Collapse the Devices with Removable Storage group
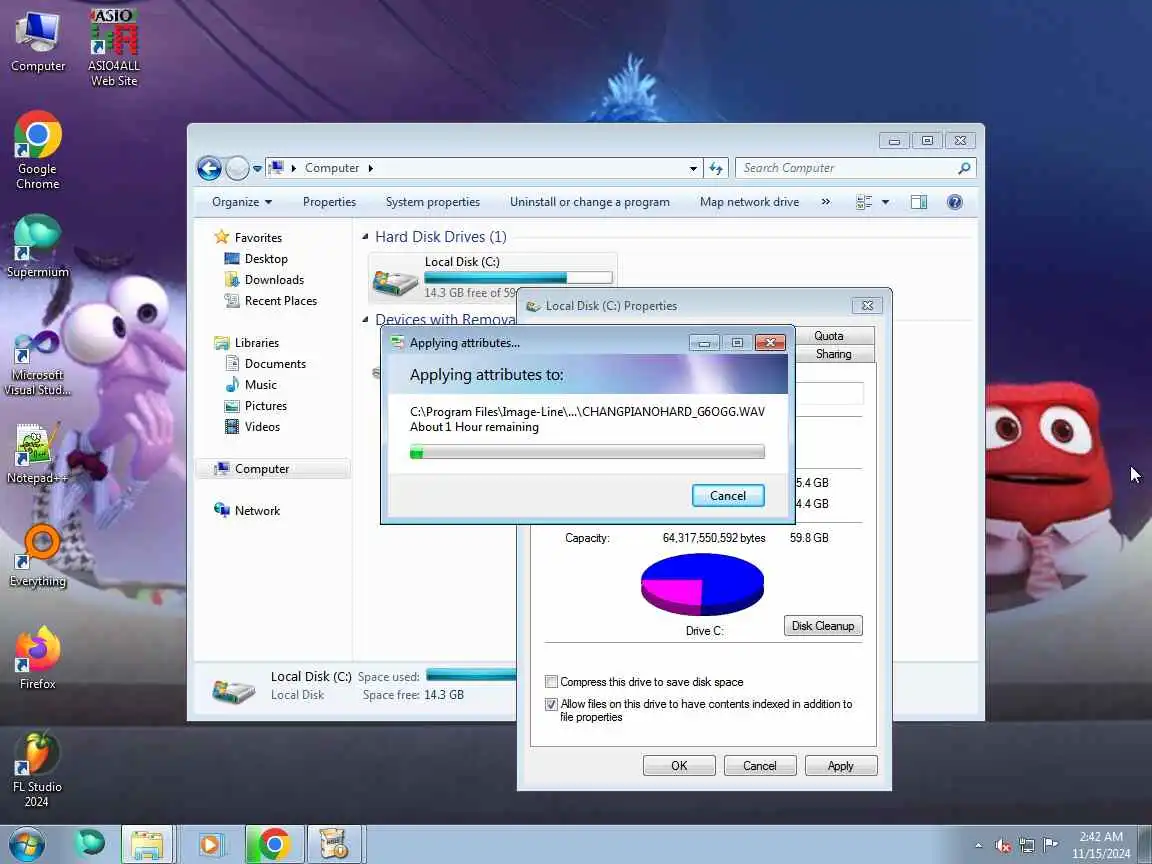 (x=365, y=320)
